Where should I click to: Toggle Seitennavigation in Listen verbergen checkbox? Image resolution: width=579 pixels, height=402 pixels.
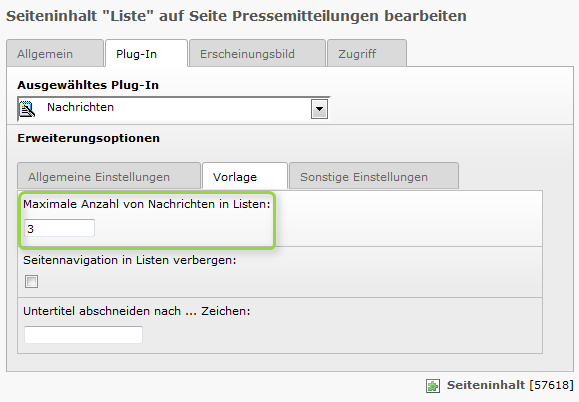click(31, 282)
